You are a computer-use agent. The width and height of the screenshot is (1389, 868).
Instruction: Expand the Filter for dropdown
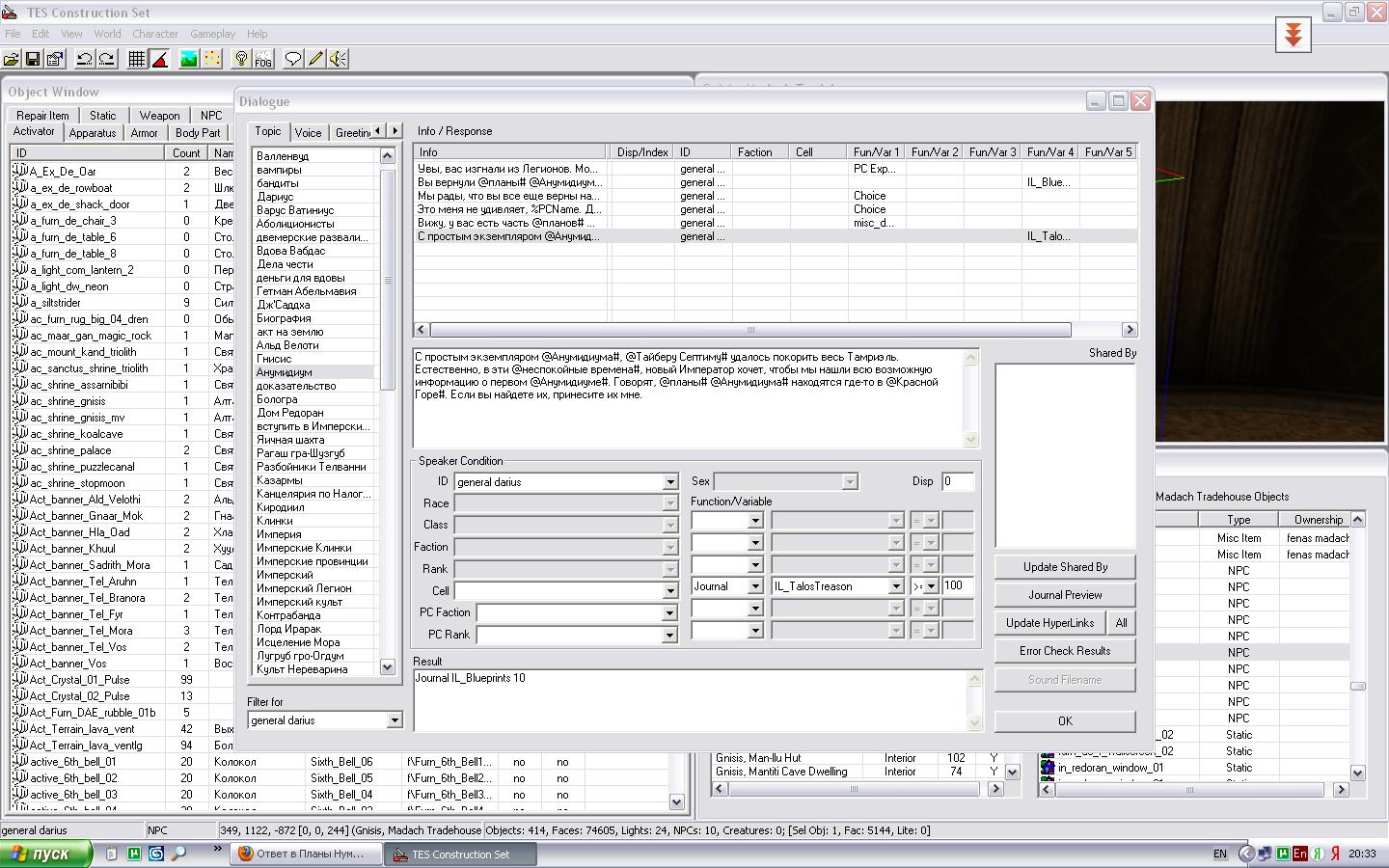coord(394,720)
